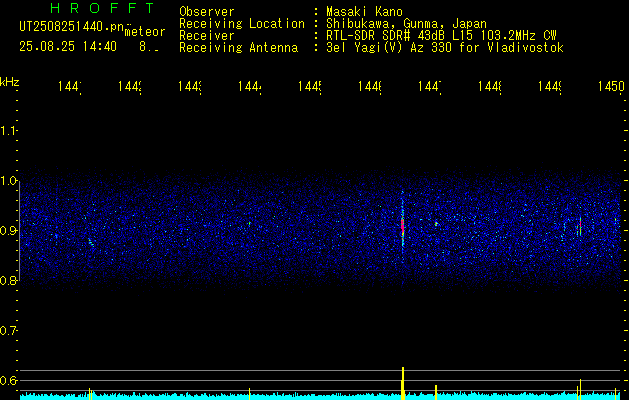This screenshot has height=400, width=629.
Task: Click the 1441 time axis label
Action: click(x=69, y=86)
